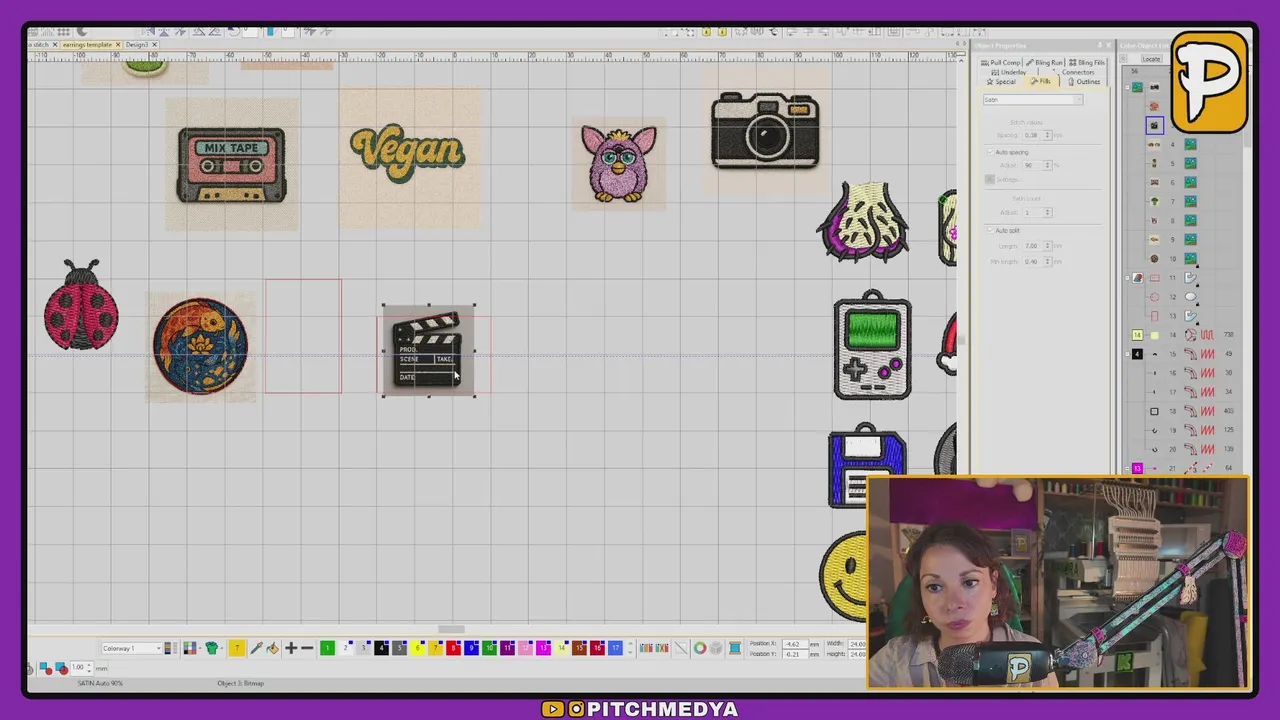Switch to the Connectors tab

pos(1076,72)
